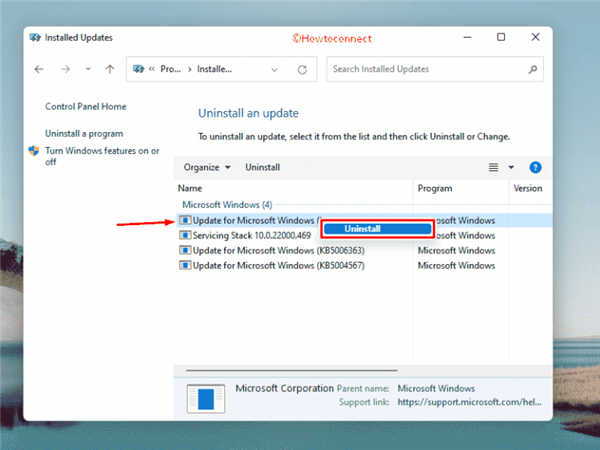Sort by the Program column header
Viewport: 600px width, 450px height.
click(435, 188)
